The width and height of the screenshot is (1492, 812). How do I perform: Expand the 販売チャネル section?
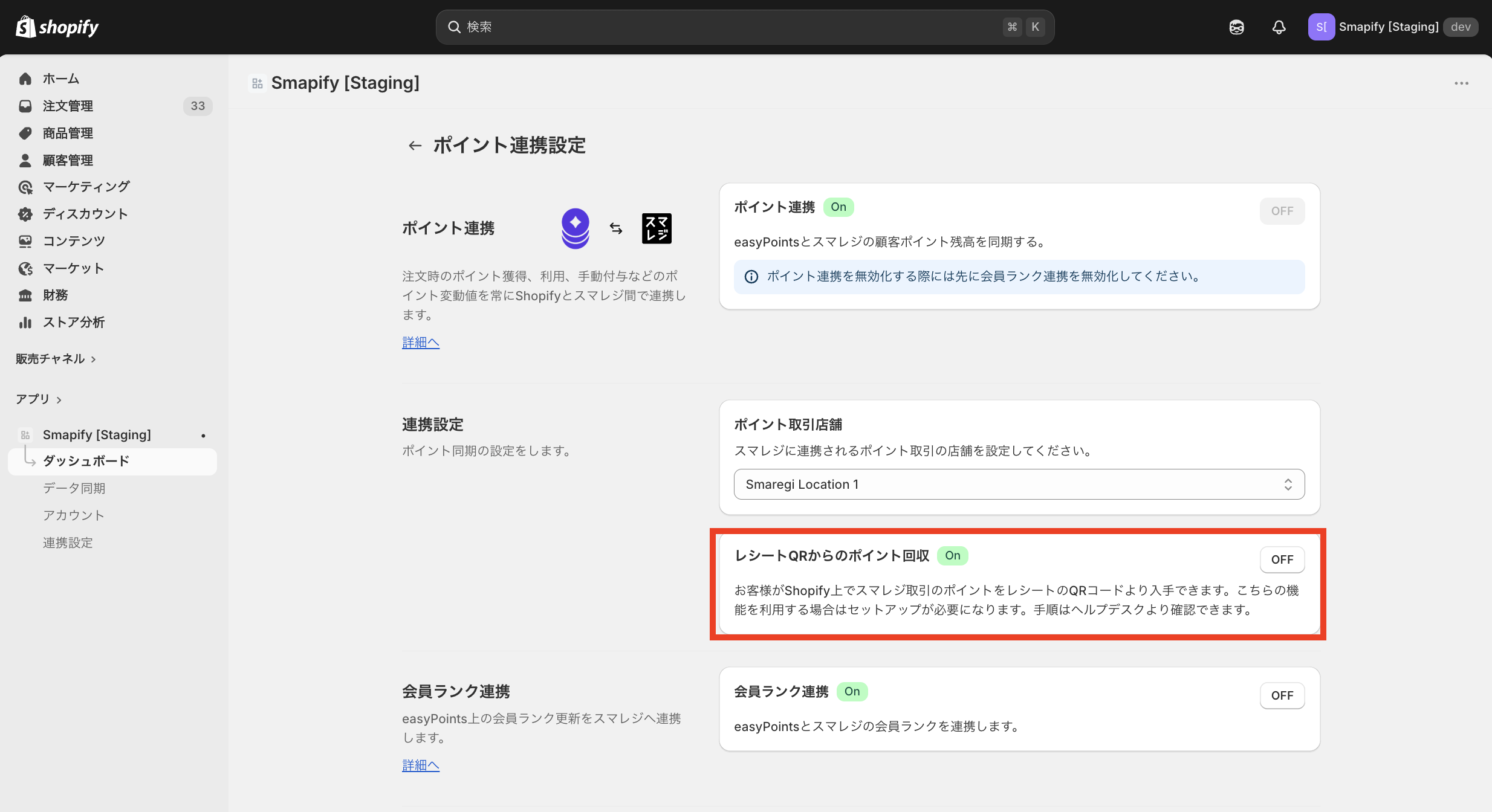(56, 359)
